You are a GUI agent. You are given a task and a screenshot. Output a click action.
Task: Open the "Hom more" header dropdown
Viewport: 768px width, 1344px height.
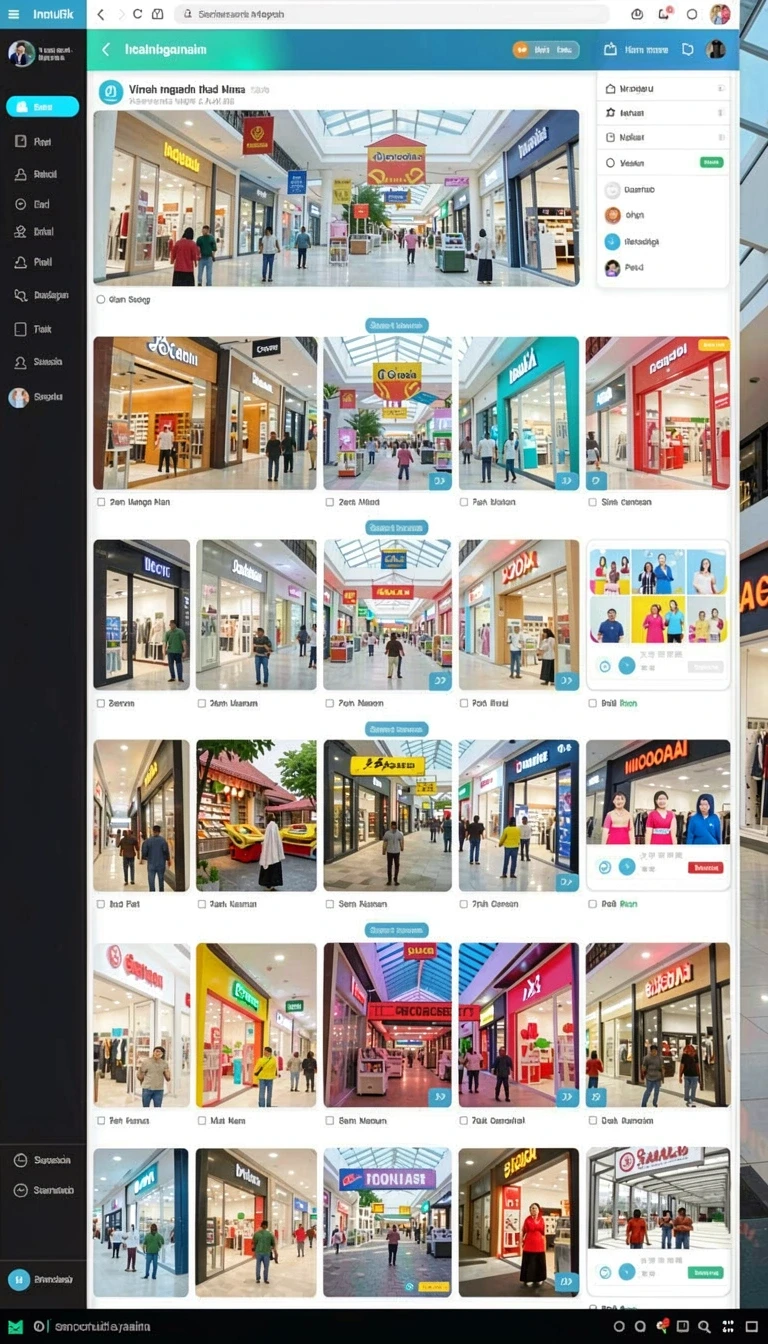[636, 49]
